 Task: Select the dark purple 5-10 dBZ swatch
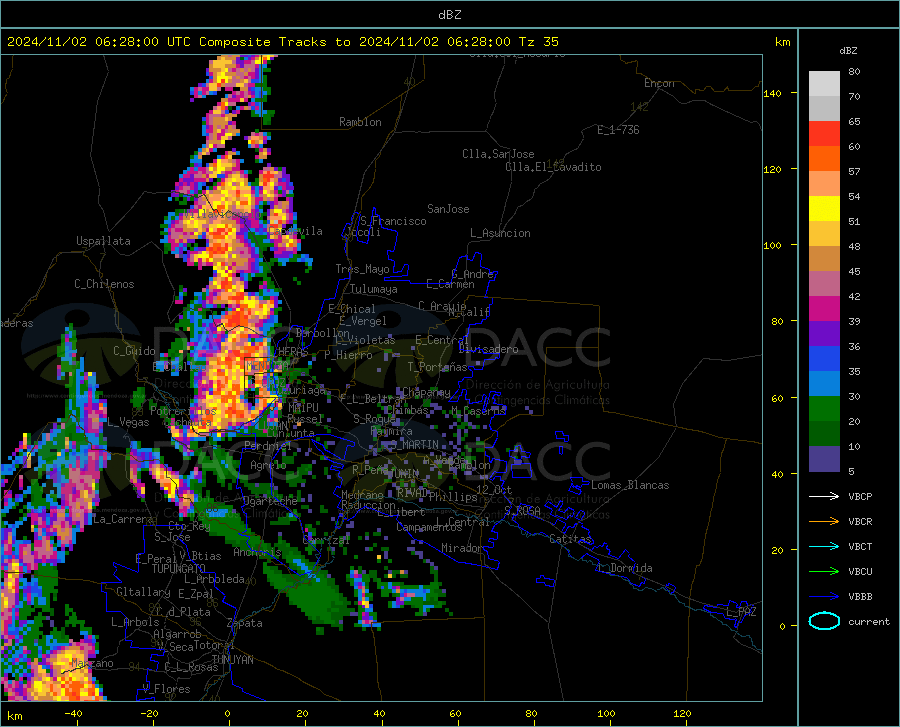[824, 458]
